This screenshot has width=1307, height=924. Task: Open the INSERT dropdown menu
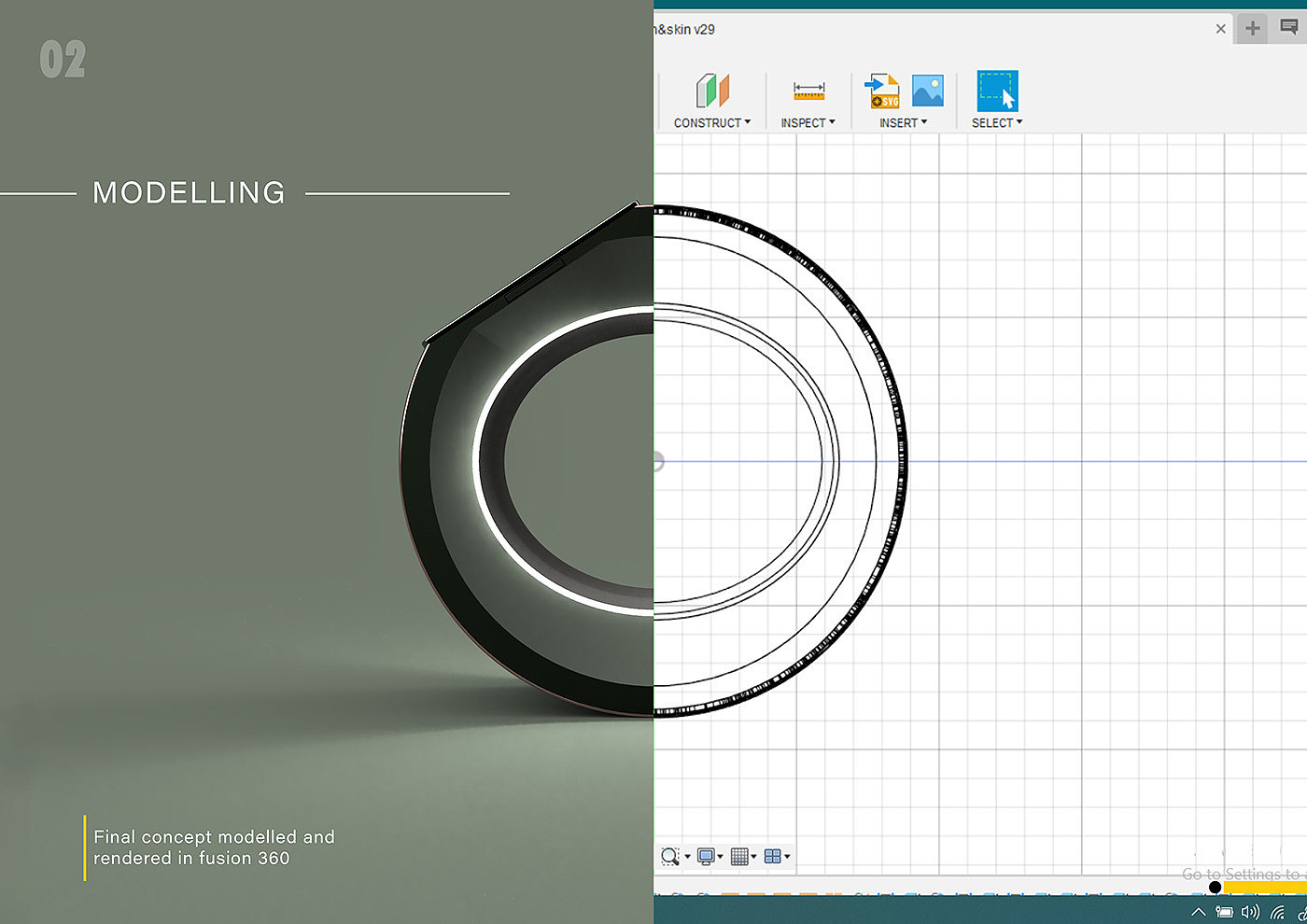903,123
